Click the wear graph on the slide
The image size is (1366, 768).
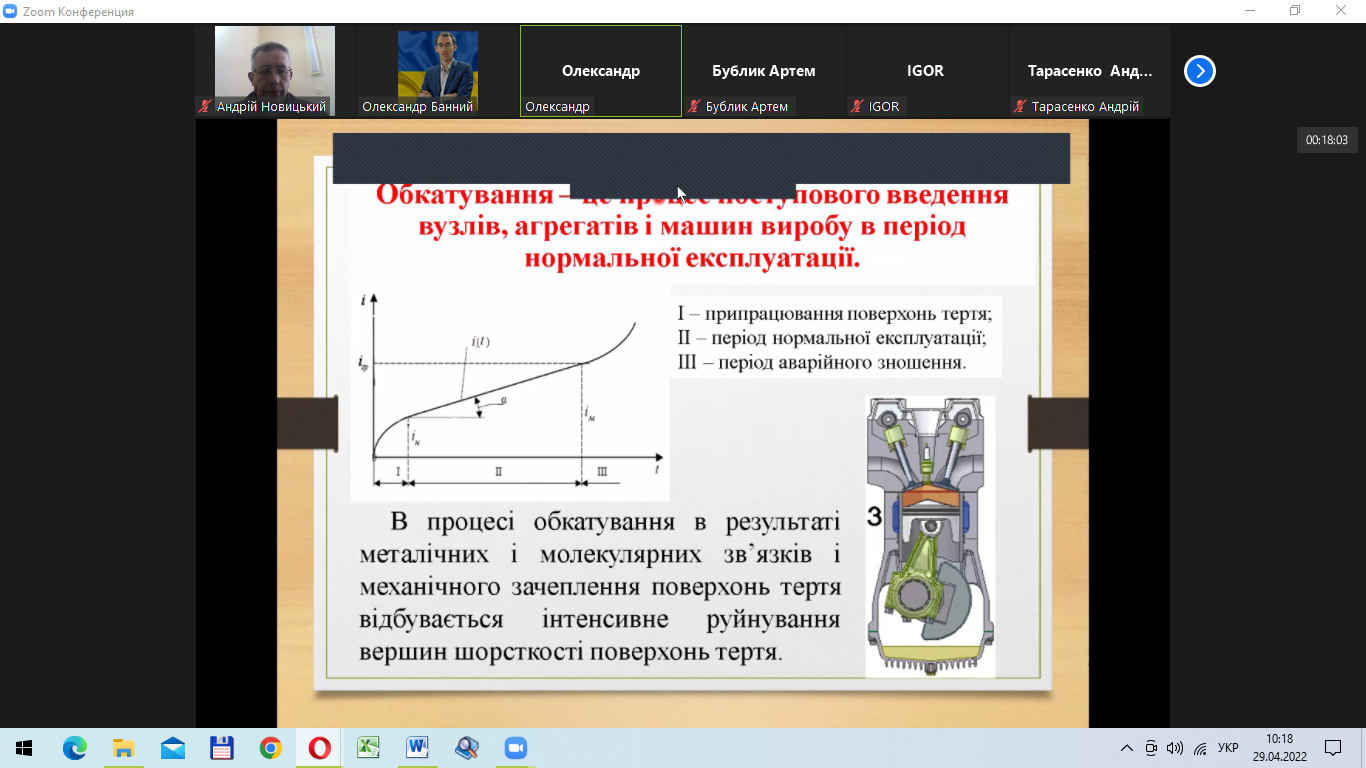pyautogui.click(x=510, y=393)
